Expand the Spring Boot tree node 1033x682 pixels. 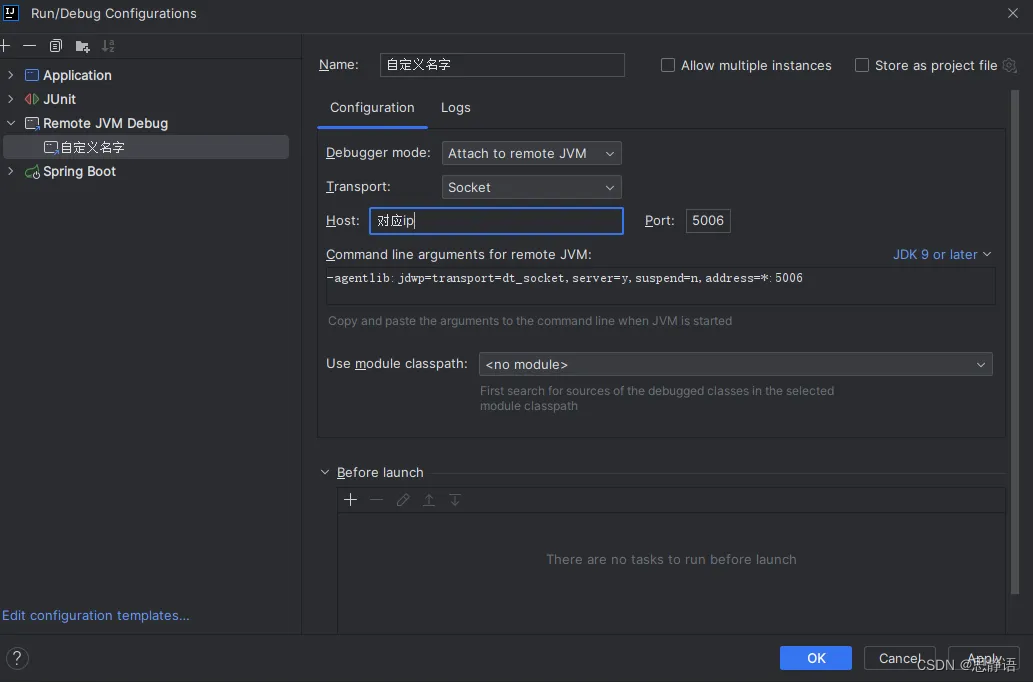(11, 171)
